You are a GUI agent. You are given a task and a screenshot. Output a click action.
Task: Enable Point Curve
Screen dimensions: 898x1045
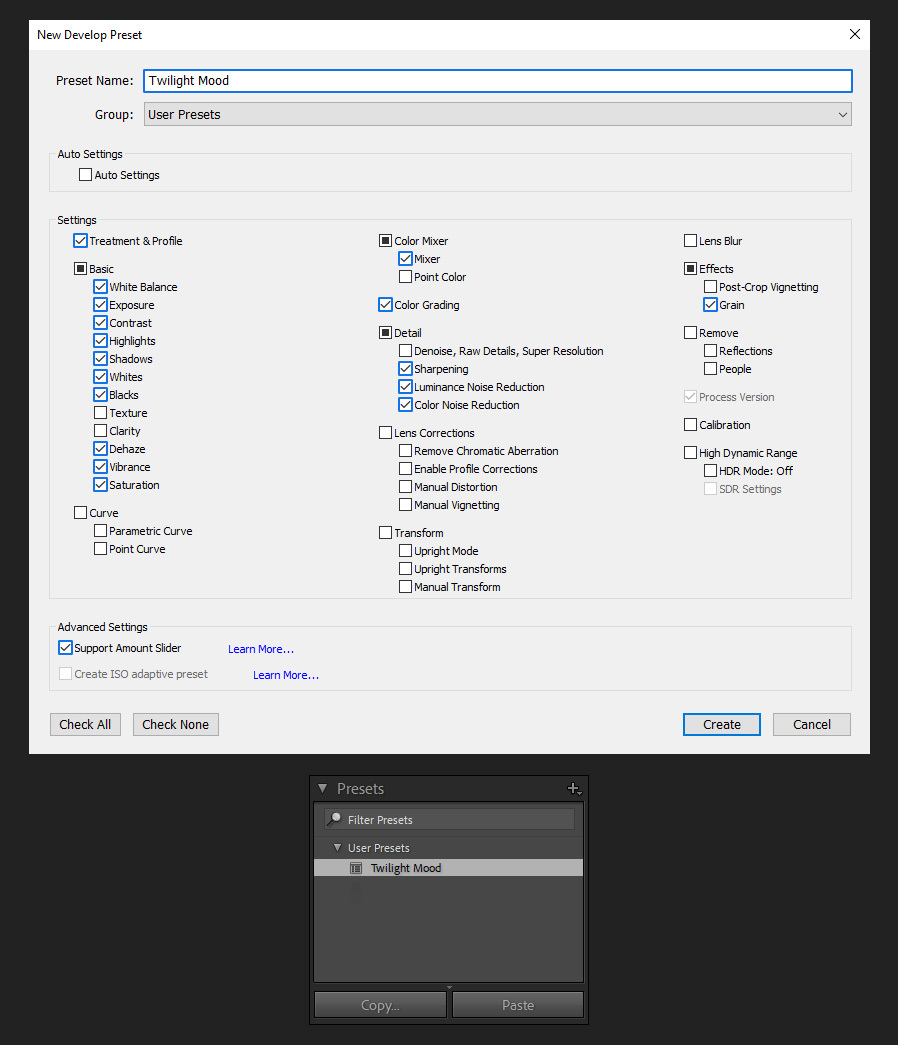coord(101,548)
